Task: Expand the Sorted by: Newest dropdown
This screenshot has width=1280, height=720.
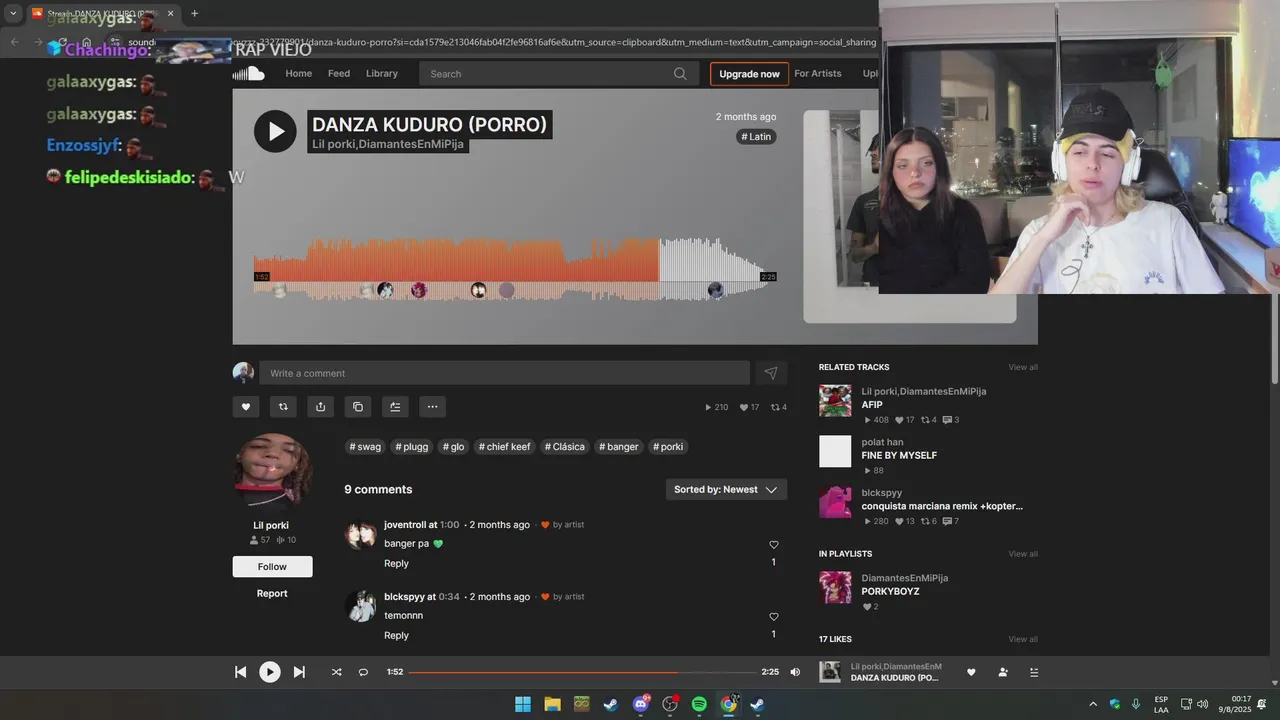Action: (x=726, y=490)
